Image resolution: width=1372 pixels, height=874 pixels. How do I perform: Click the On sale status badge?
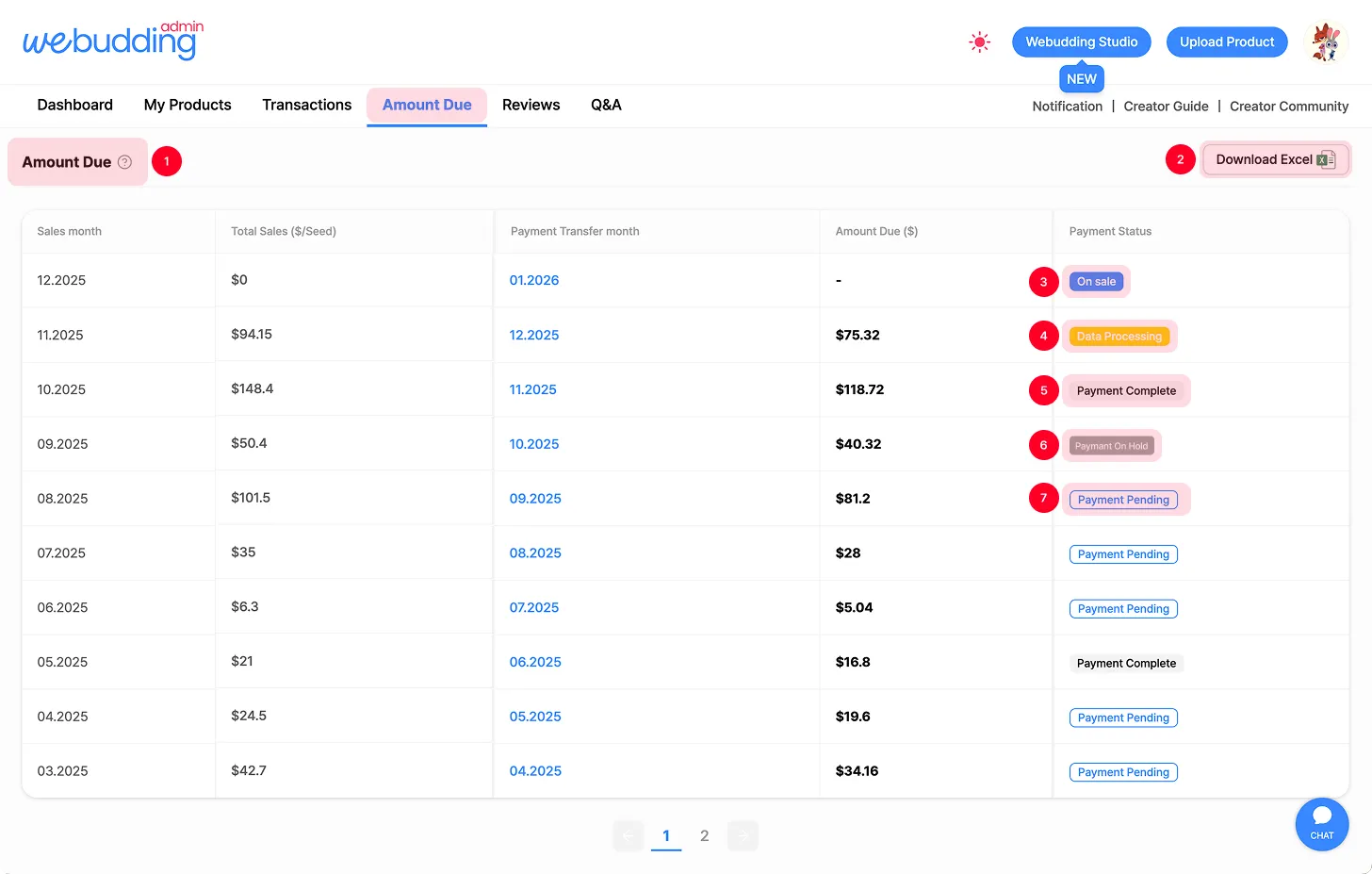click(x=1096, y=282)
